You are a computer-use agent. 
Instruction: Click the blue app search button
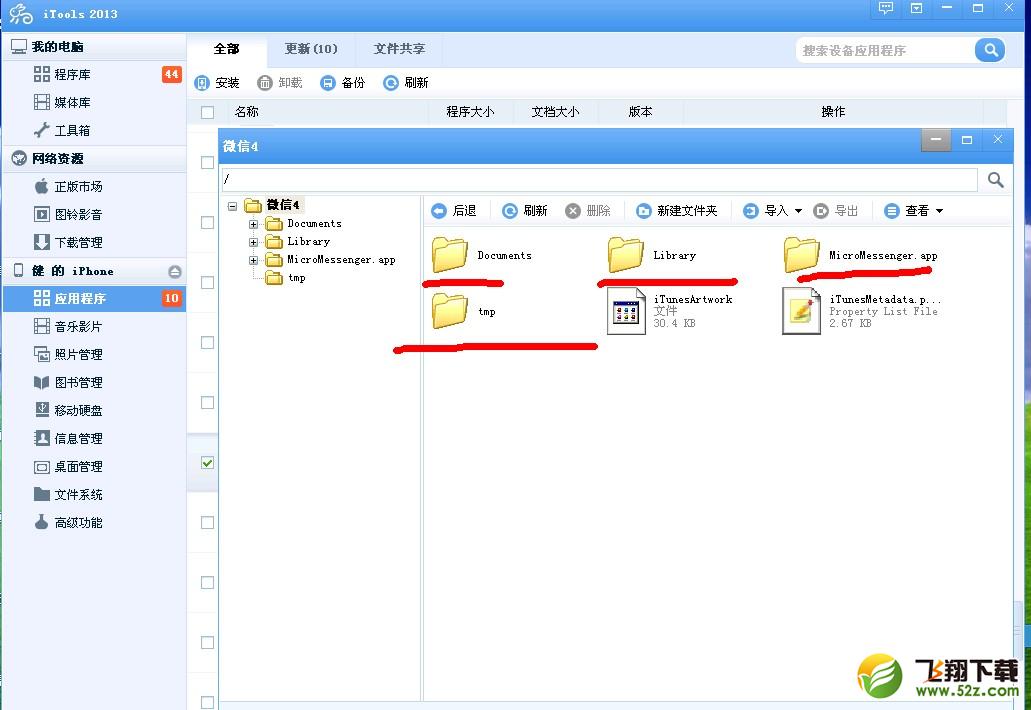pyautogui.click(x=990, y=50)
